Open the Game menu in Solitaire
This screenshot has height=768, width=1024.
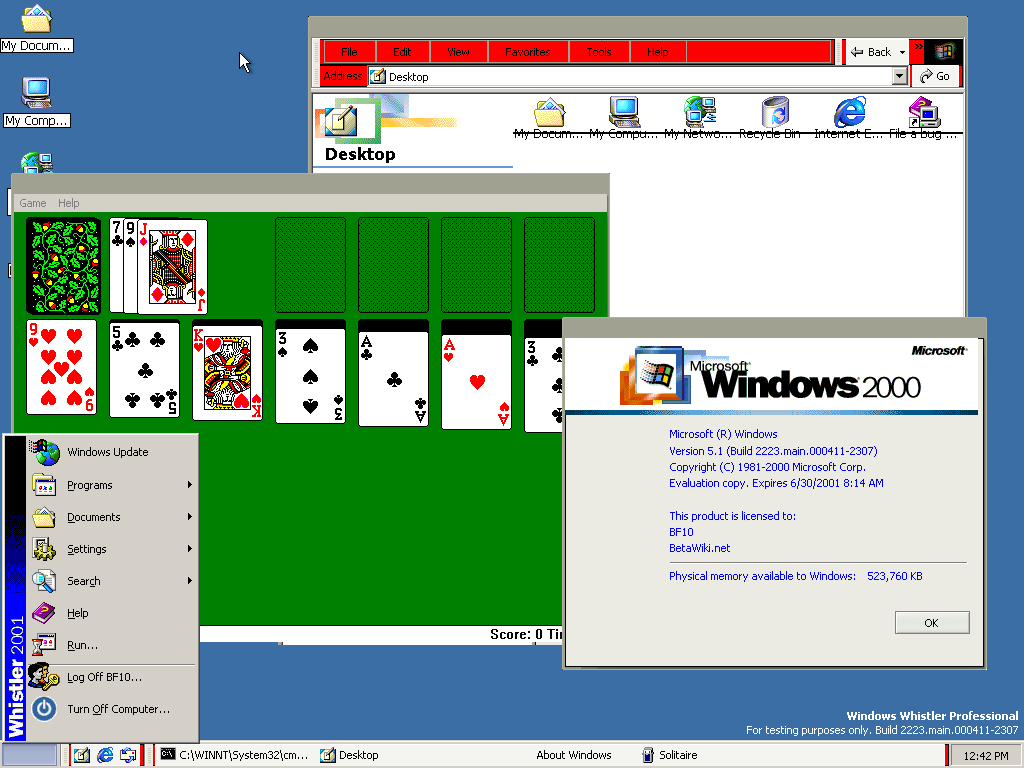tap(33, 203)
